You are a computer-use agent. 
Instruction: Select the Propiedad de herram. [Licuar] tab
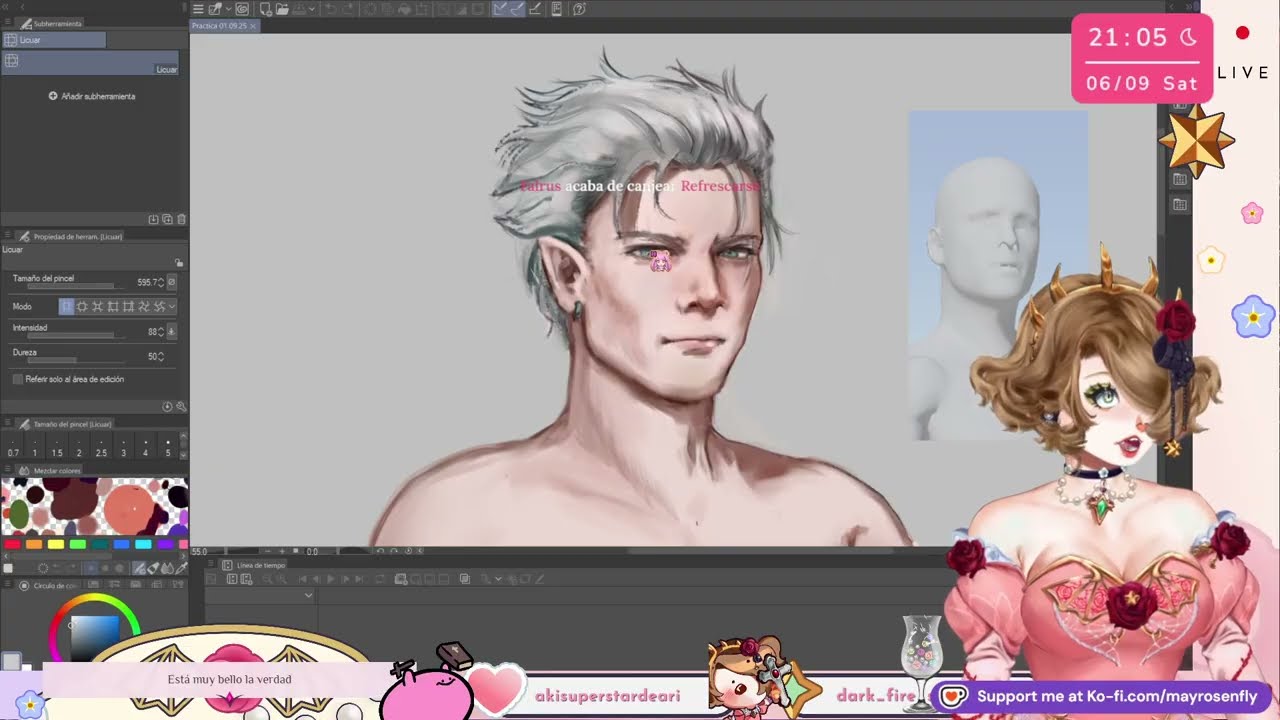tap(70, 237)
